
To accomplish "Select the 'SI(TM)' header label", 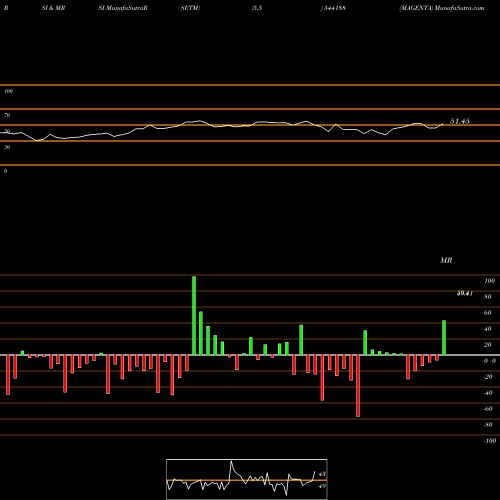I will (x=190, y=8).
